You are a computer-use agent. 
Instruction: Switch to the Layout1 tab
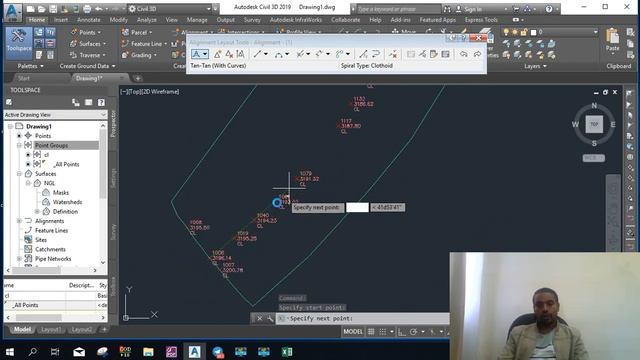pyautogui.click(x=51, y=329)
